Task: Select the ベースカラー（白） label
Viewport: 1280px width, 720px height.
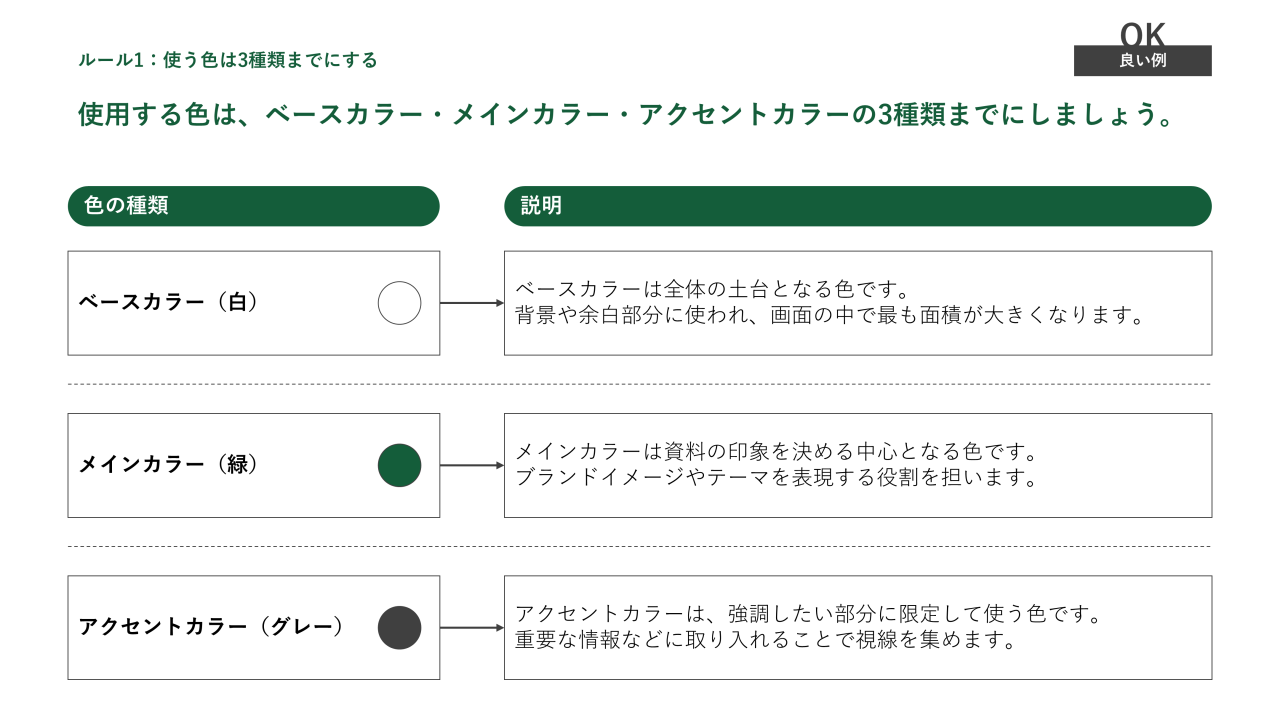Action: [x=169, y=302]
